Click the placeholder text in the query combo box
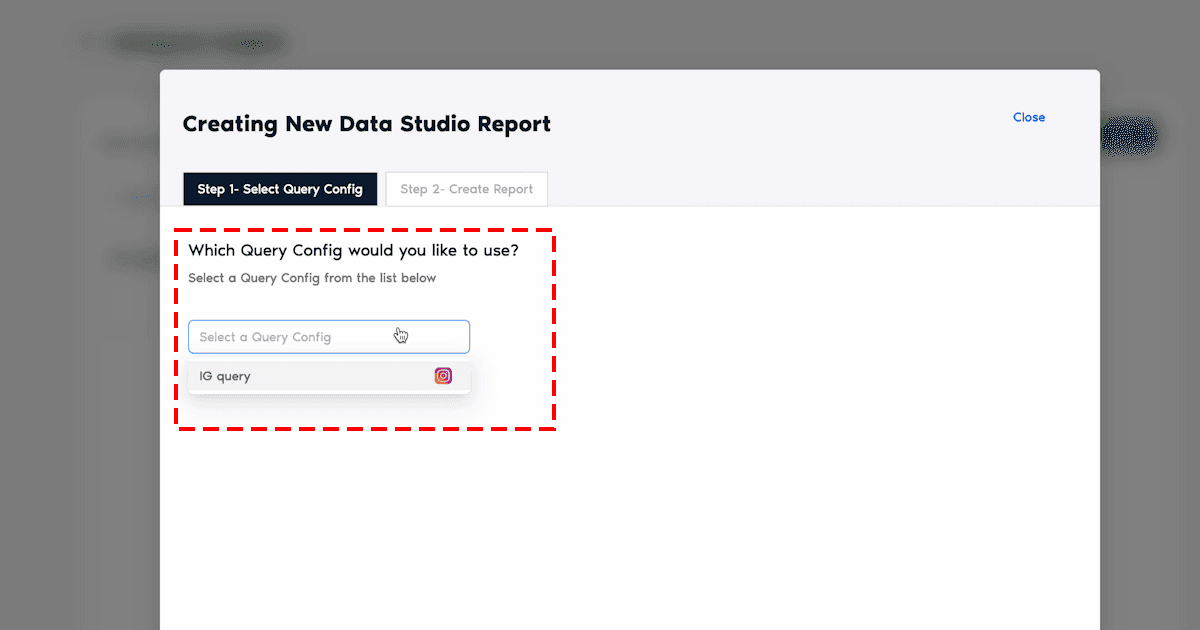1200x630 pixels. click(x=265, y=337)
